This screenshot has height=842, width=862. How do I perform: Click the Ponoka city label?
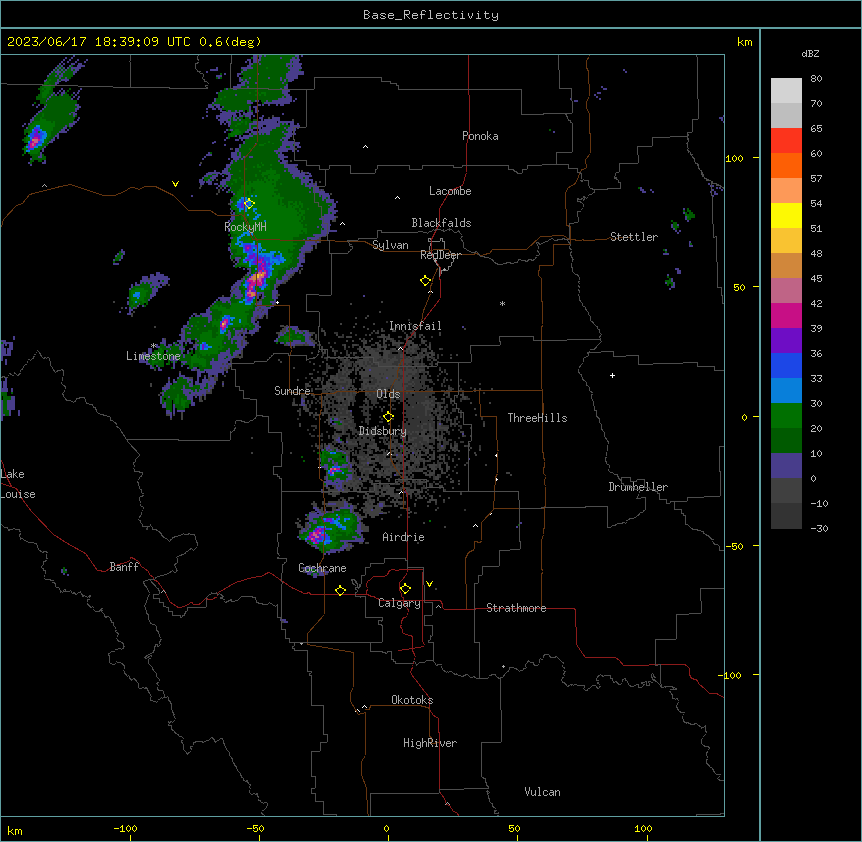(480, 136)
